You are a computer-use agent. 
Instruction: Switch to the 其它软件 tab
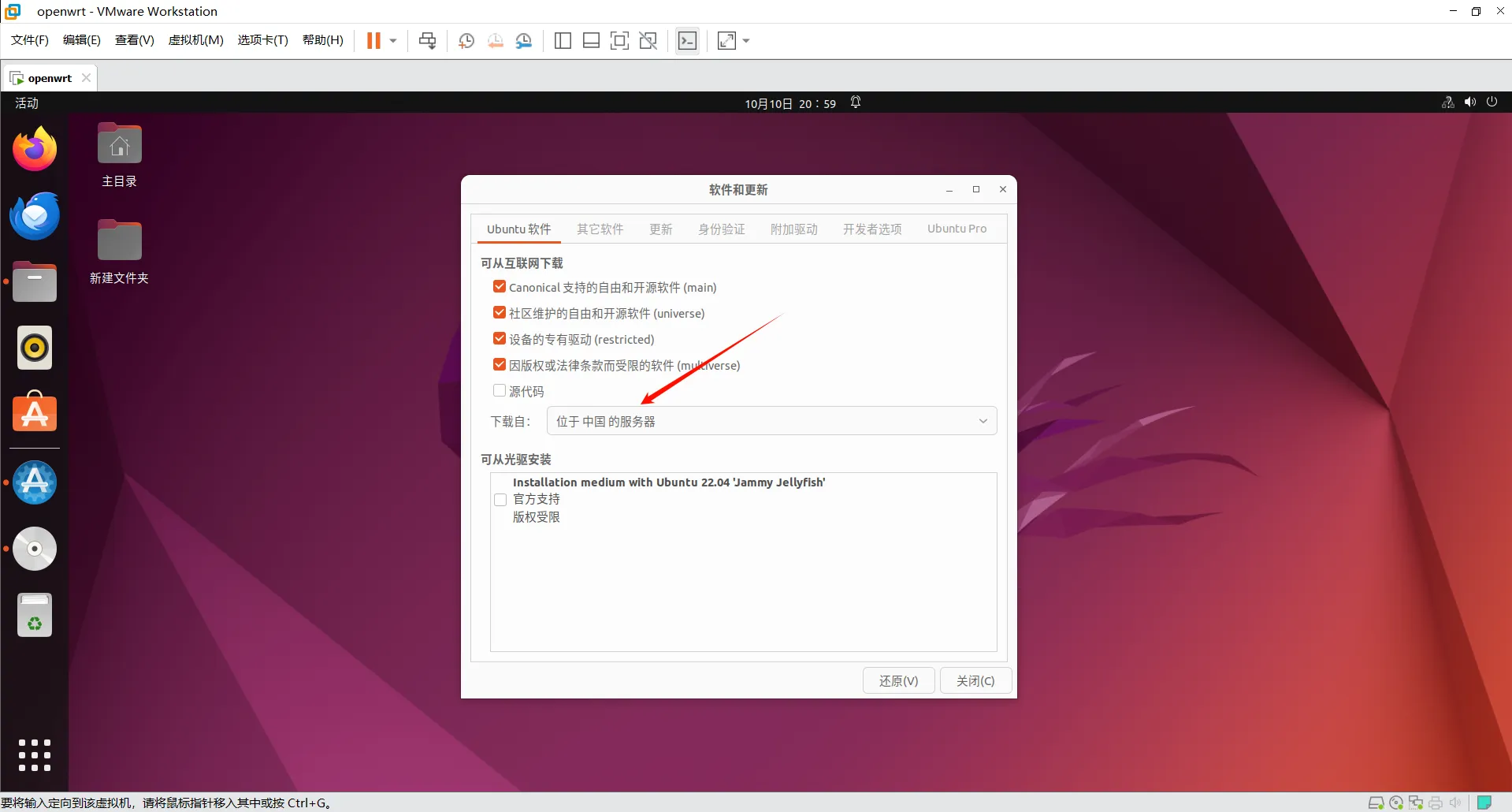(600, 229)
